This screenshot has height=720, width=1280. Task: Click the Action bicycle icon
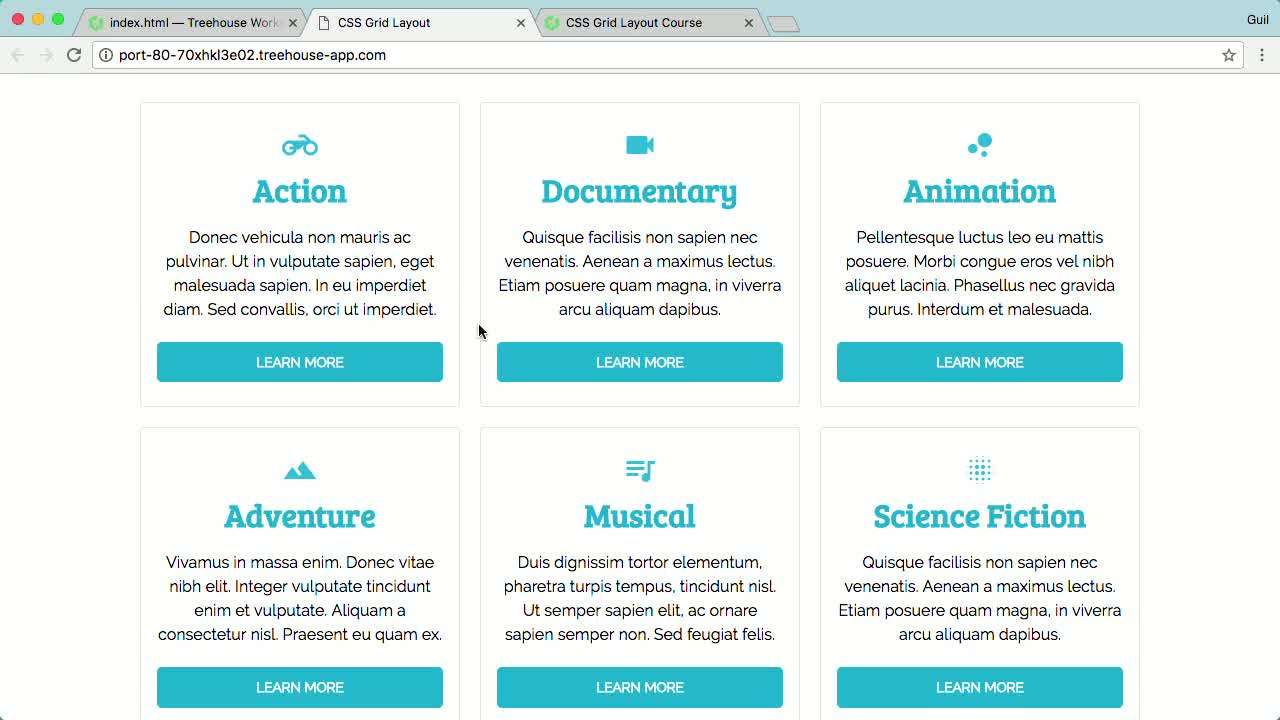click(299, 145)
